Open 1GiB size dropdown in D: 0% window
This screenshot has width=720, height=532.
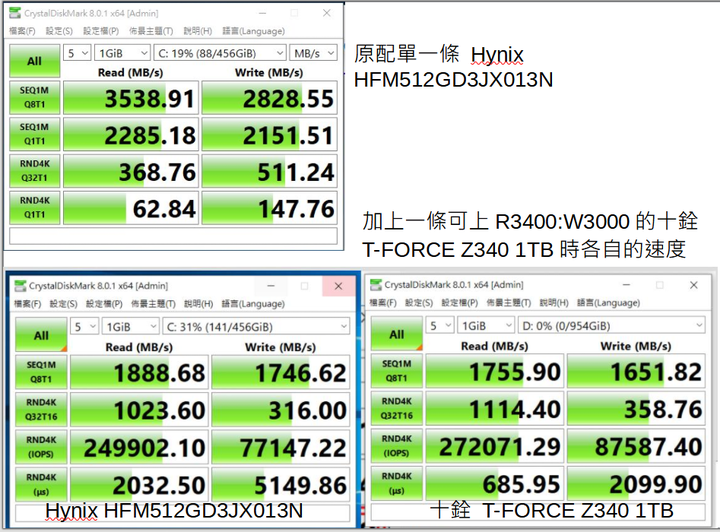tap(486, 326)
